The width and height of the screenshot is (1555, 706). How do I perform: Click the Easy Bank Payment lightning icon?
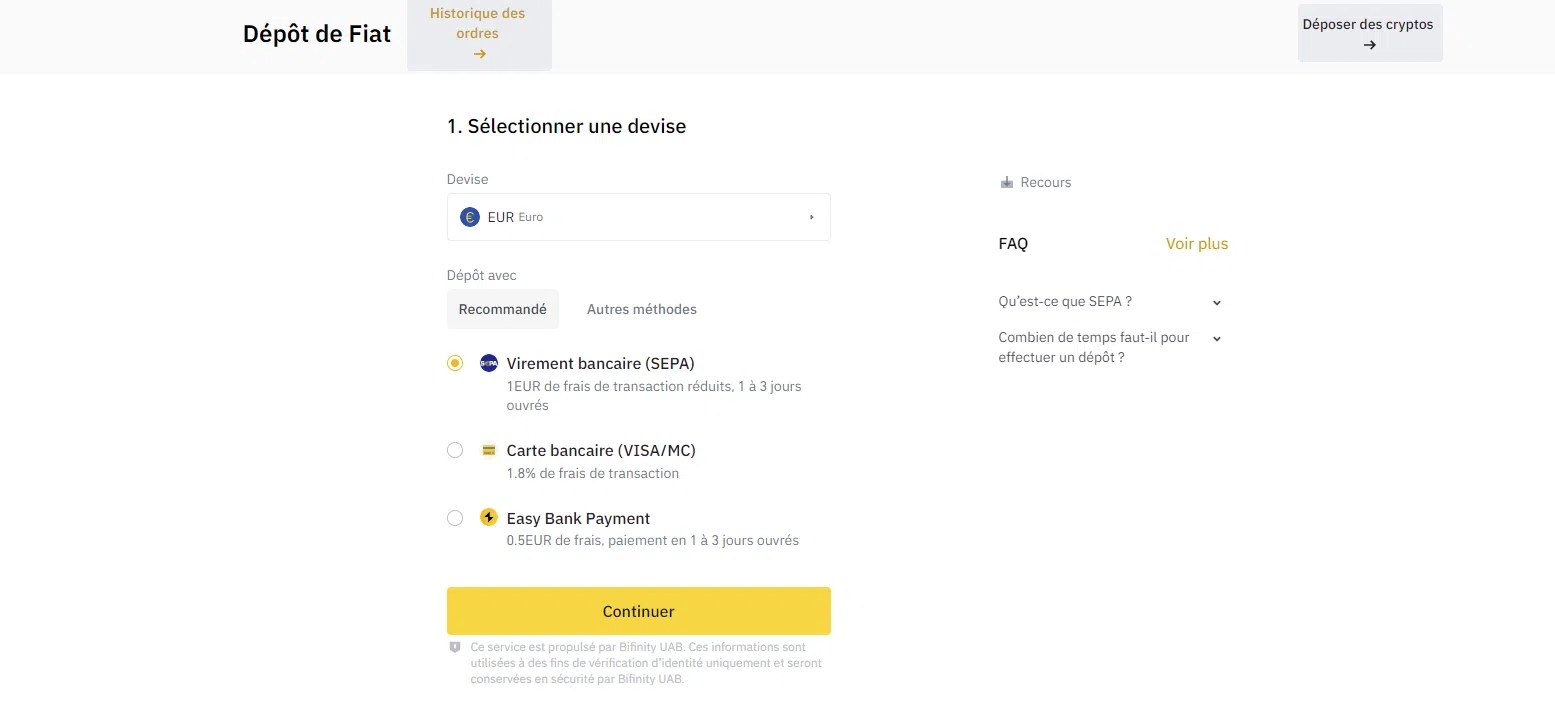point(488,517)
